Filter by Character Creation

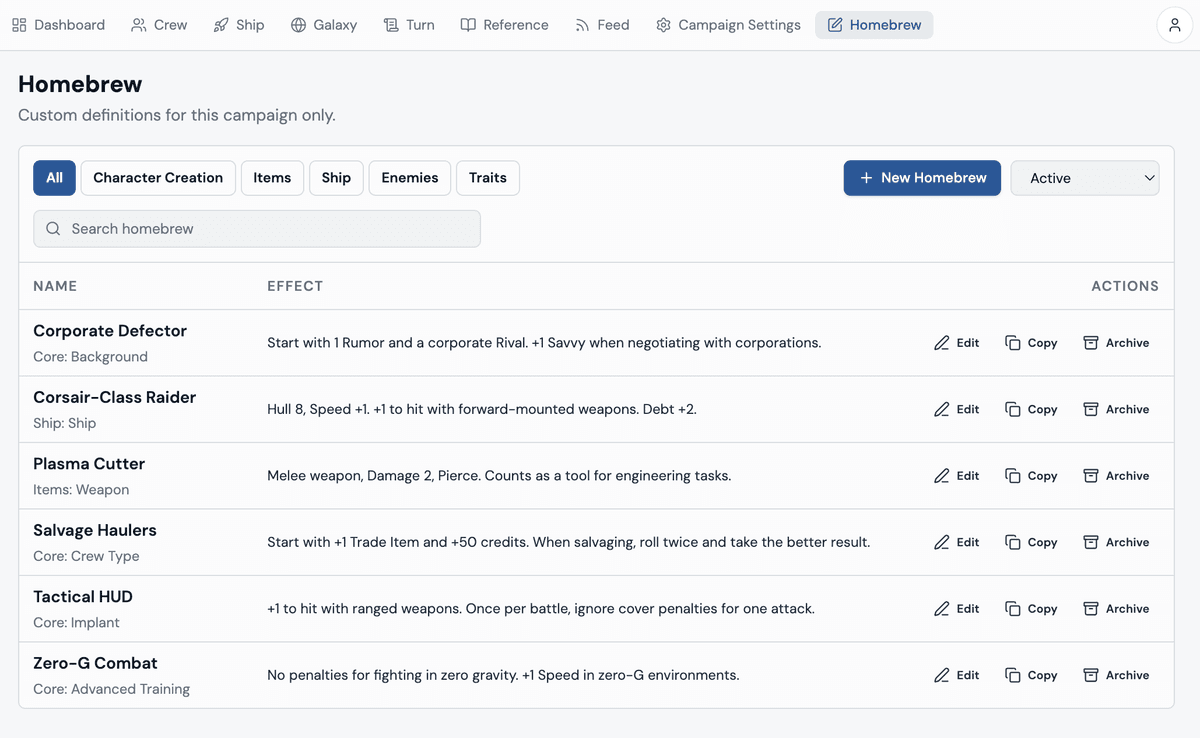click(x=158, y=178)
